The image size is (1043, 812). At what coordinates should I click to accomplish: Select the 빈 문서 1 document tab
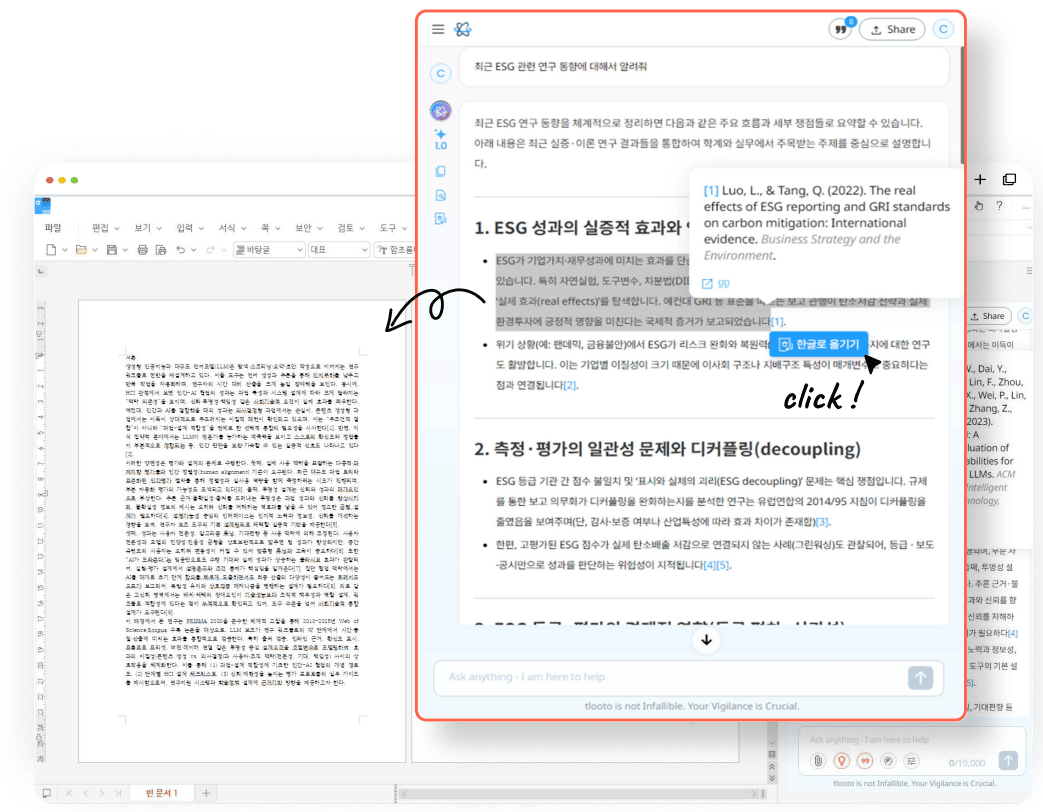[x=161, y=793]
